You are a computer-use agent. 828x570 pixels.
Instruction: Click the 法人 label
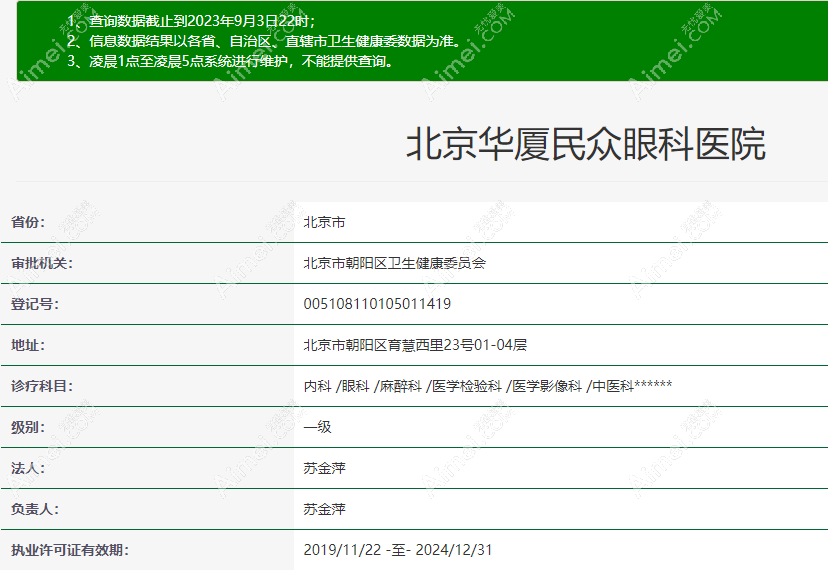coord(28,468)
